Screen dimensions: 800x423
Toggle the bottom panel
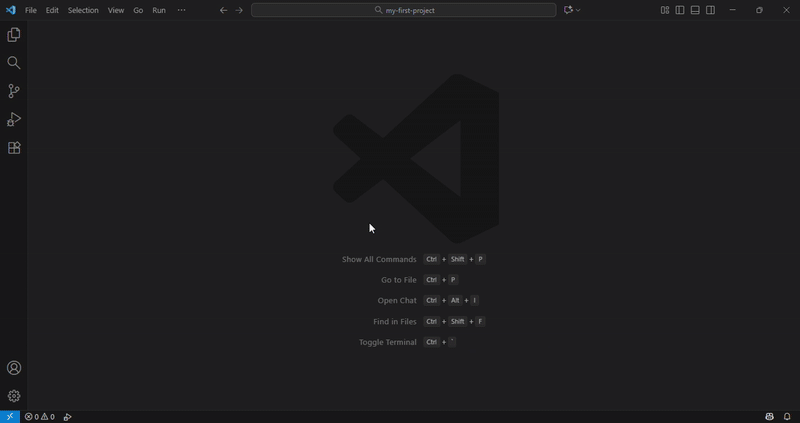[695, 10]
